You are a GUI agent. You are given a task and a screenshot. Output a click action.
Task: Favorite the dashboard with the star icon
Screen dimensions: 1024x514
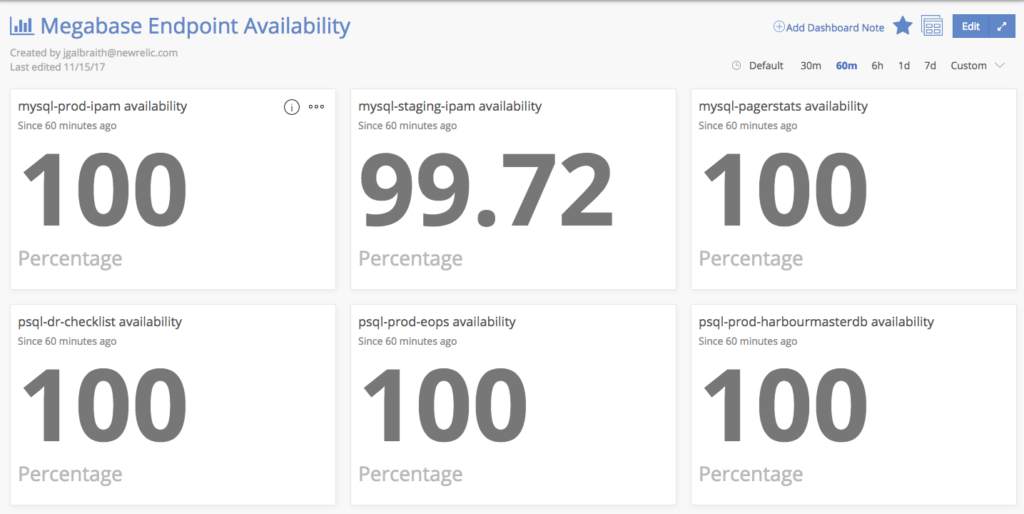(903, 26)
